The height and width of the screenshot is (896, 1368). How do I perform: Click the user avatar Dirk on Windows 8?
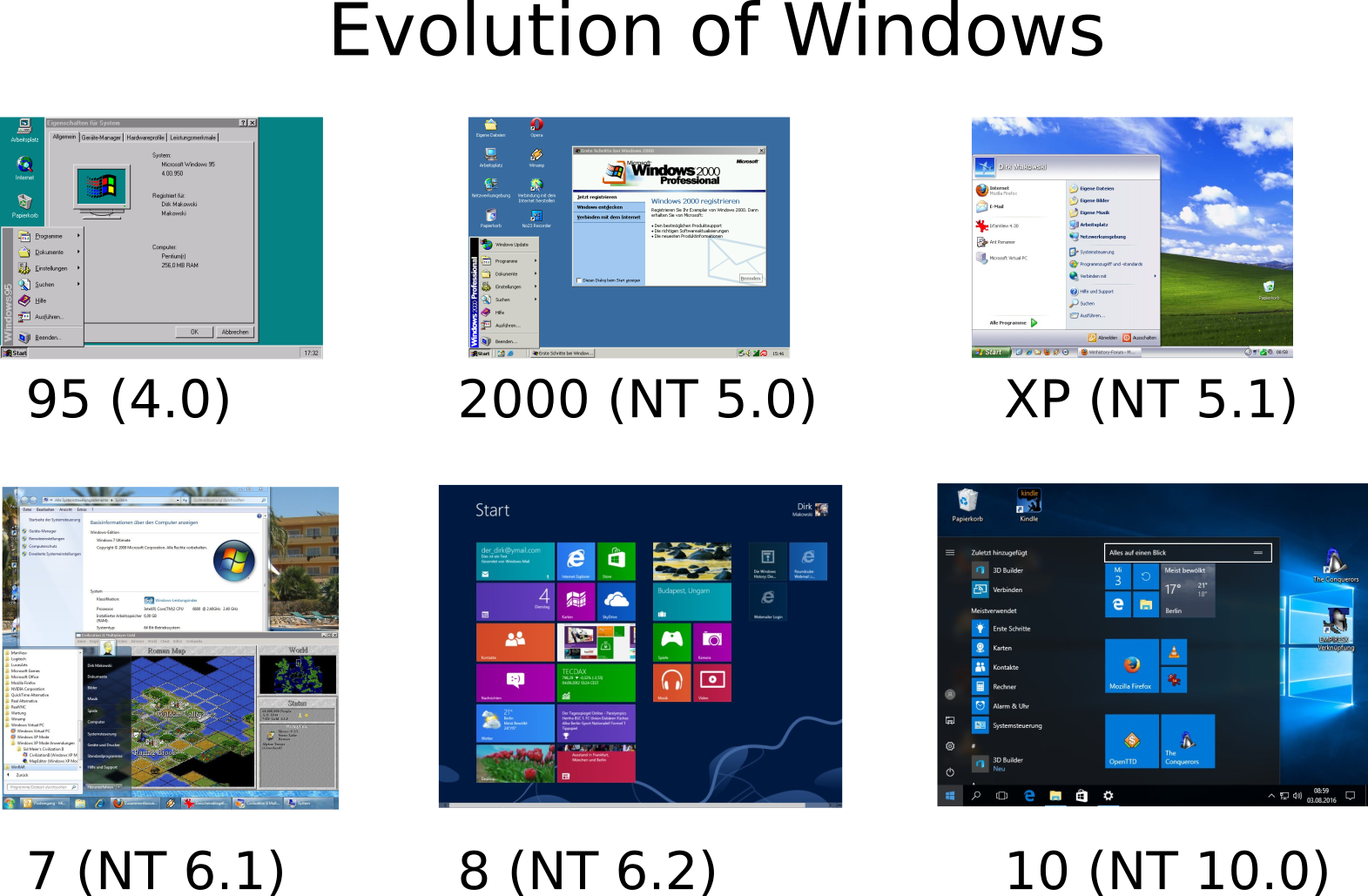click(x=821, y=509)
